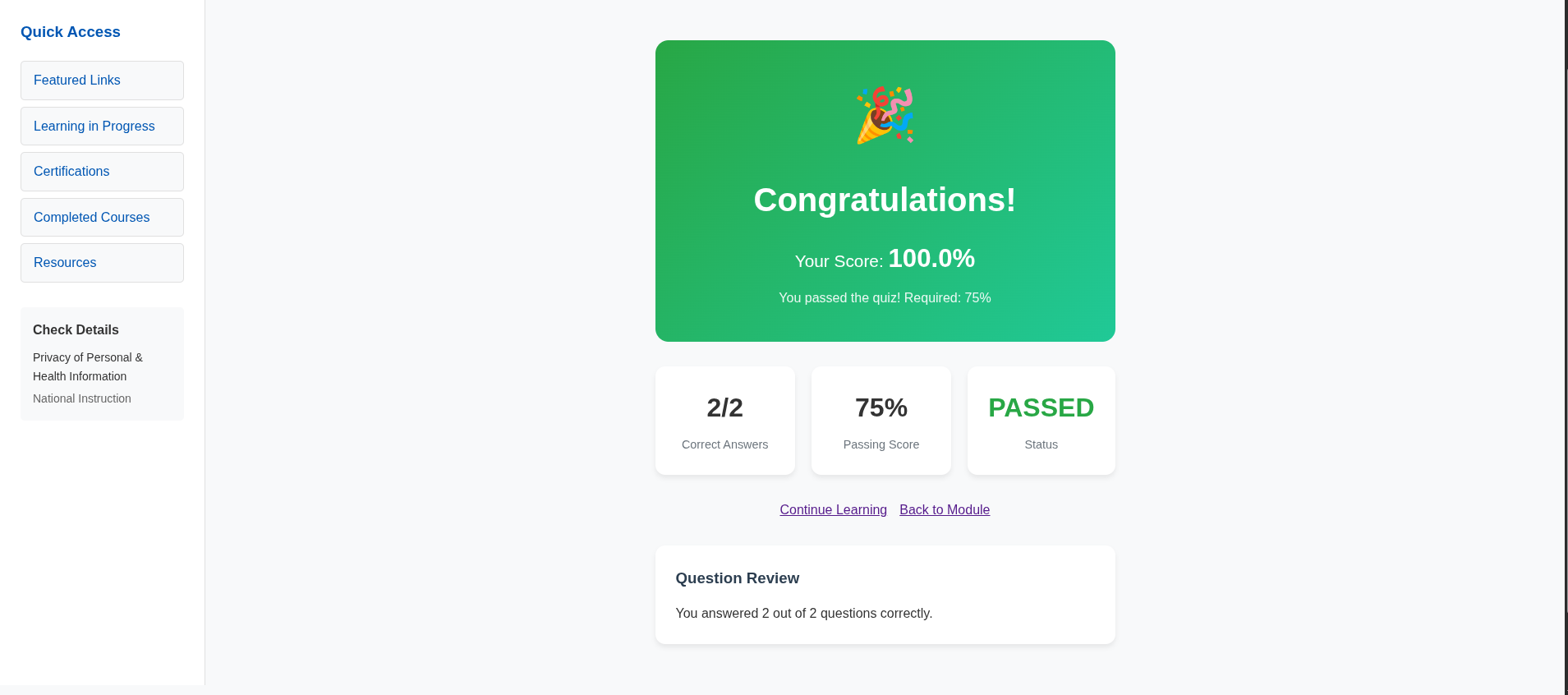Select the 2/2 Correct Answers card

click(x=724, y=421)
